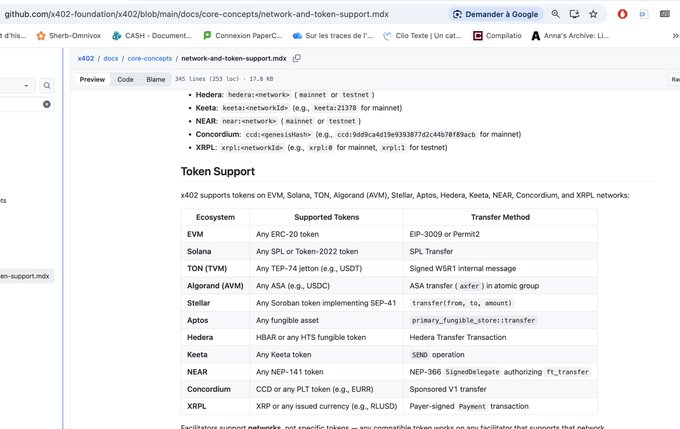Select the en-support.mdx file in sidebar tree
This screenshot has height=429, width=680.
[25, 276]
